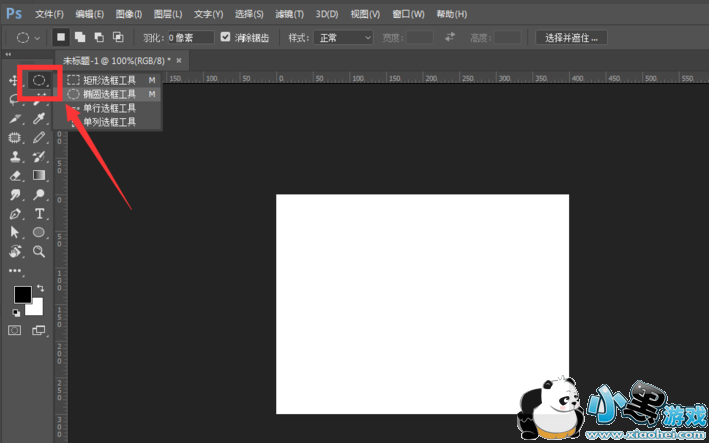Click the 选择并遮住 button
709x443 pixels.
pos(571,37)
